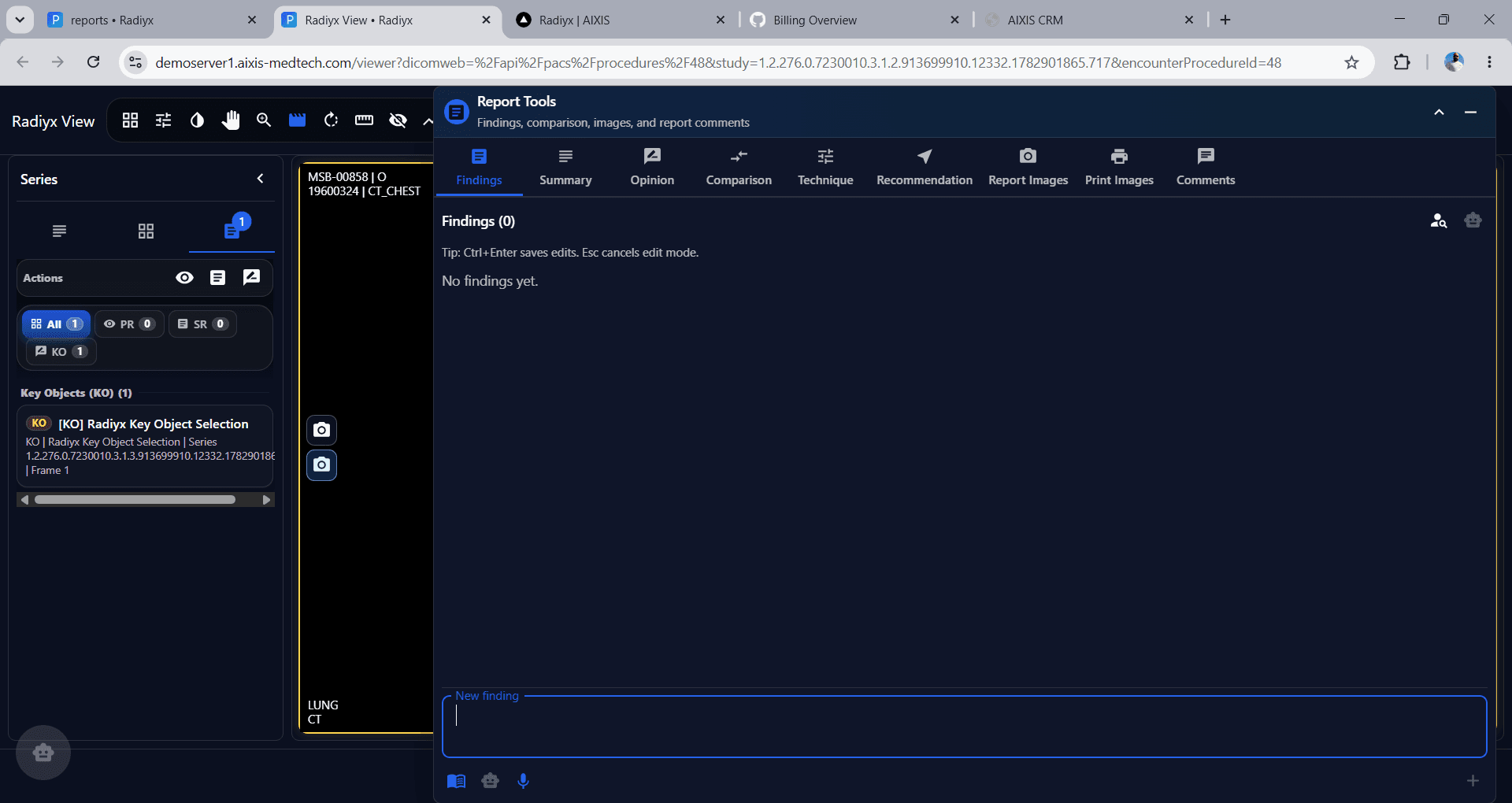The image size is (1512, 803).
Task: Open the assistant robot button at bottom left
Action: [x=43, y=753]
